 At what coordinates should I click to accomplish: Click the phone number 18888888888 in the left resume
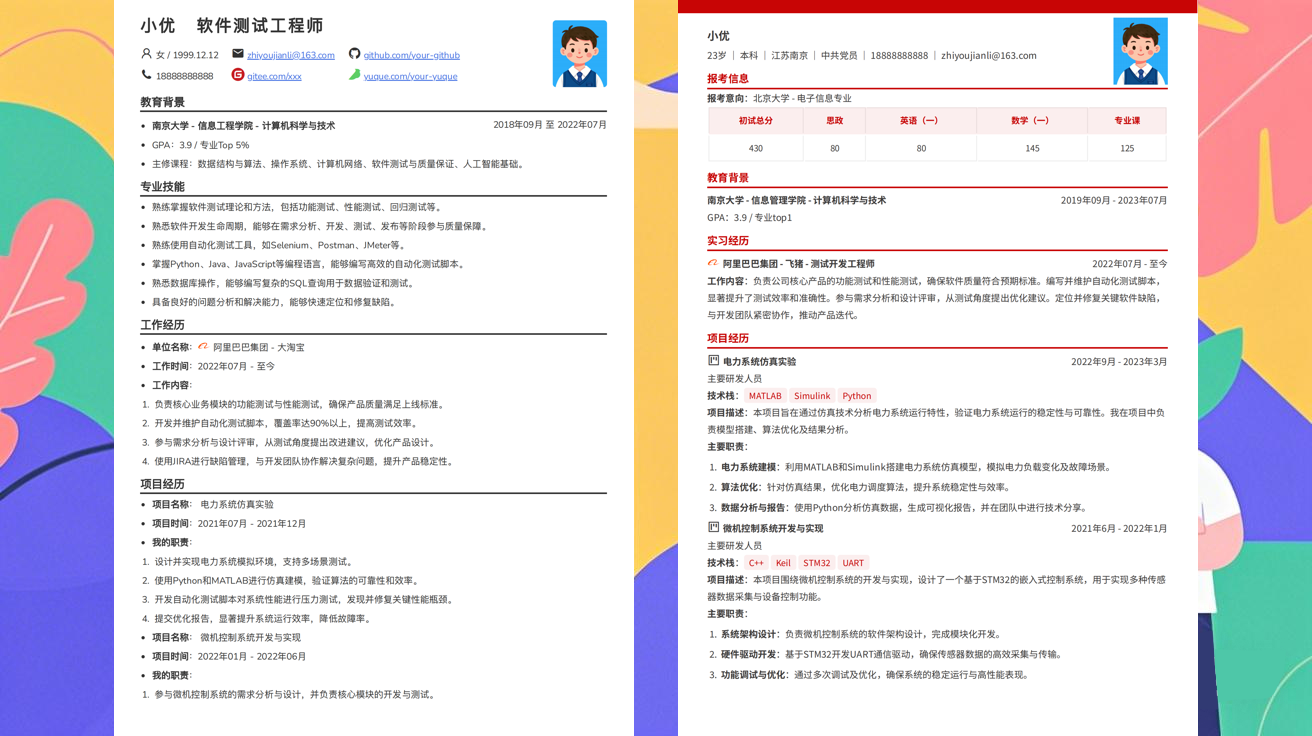[x=185, y=76]
